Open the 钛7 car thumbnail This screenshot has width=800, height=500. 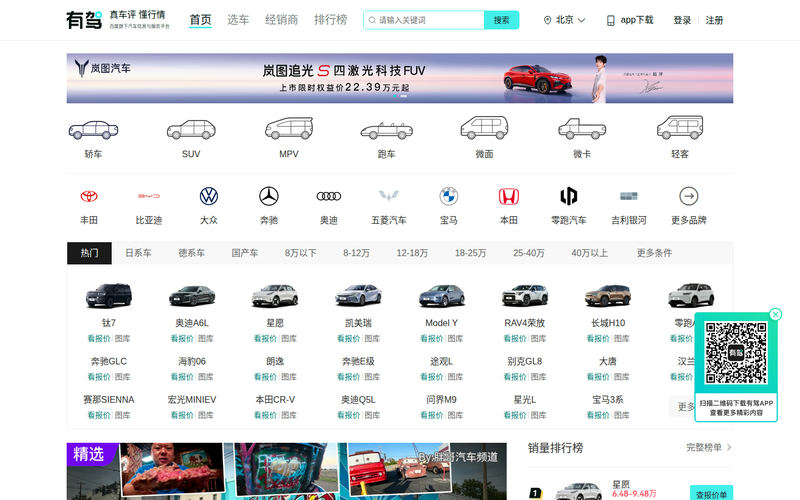tap(109, 295)
